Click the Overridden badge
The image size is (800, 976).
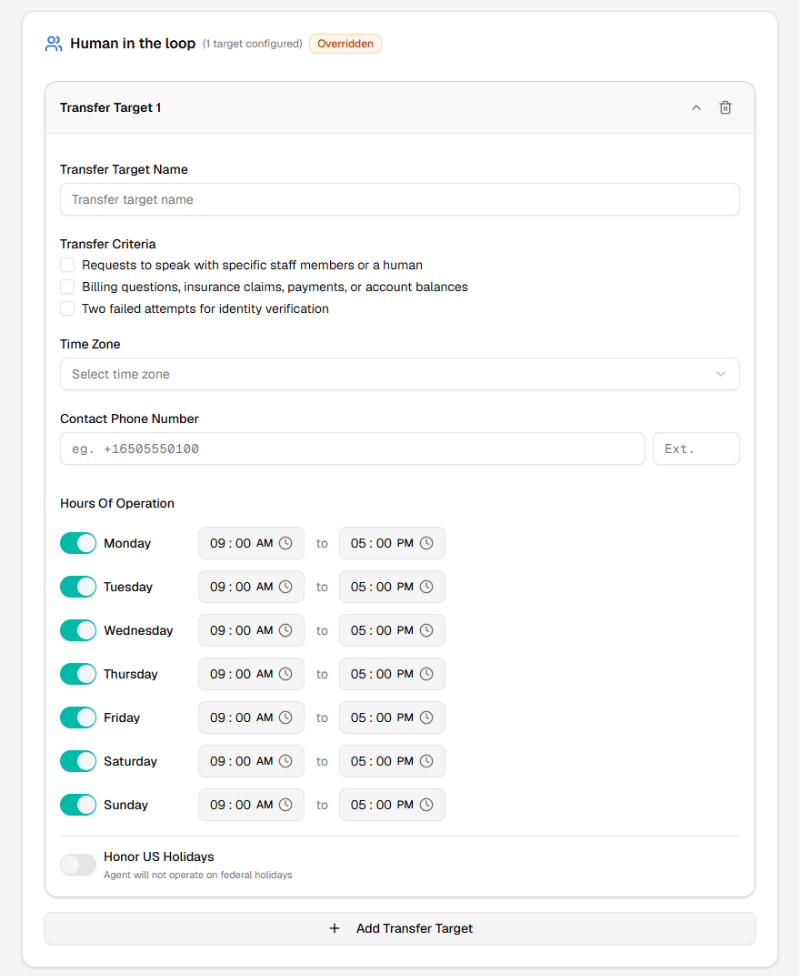345,44
